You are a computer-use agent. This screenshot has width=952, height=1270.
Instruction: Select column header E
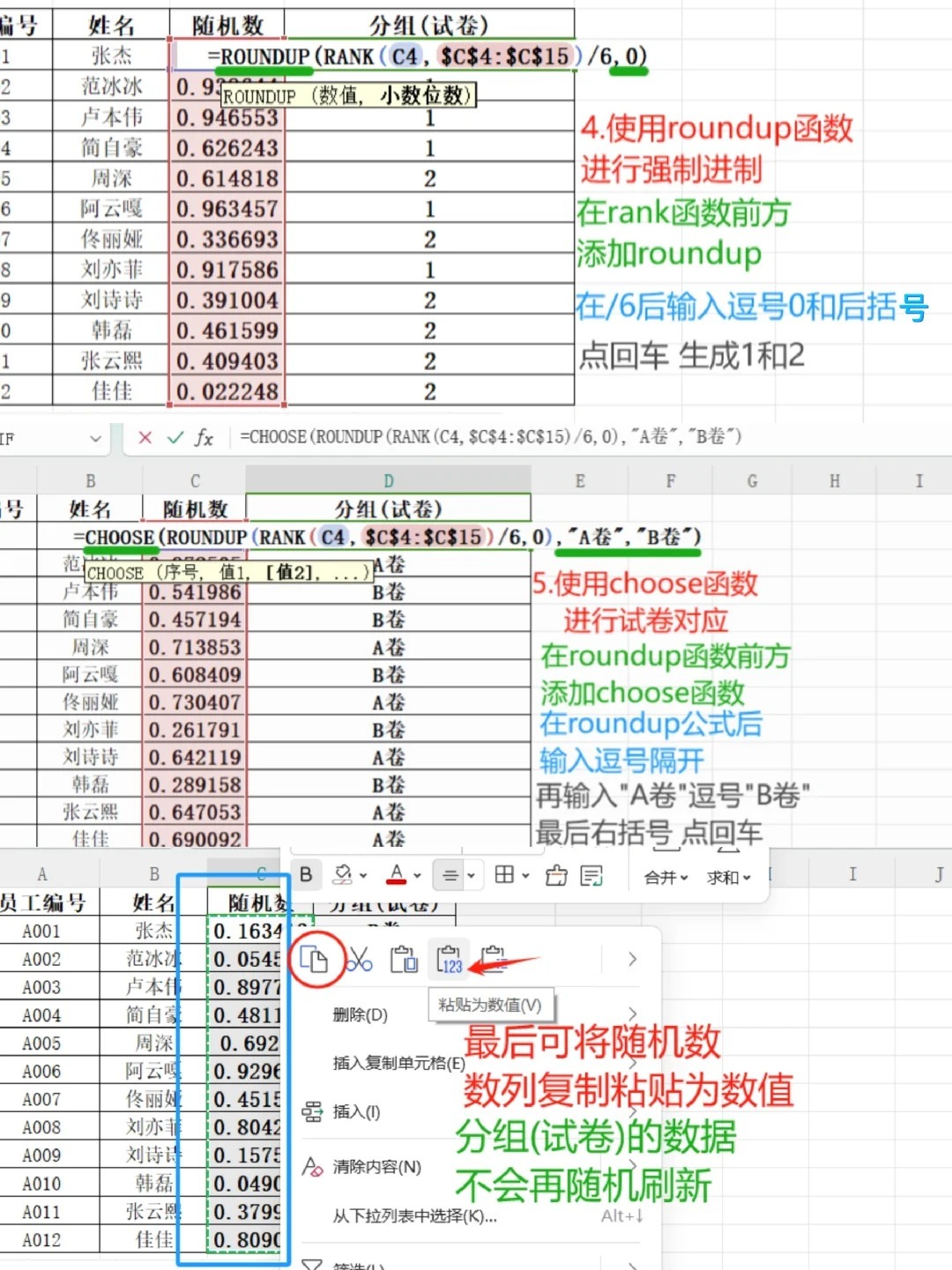click(579, 481)
